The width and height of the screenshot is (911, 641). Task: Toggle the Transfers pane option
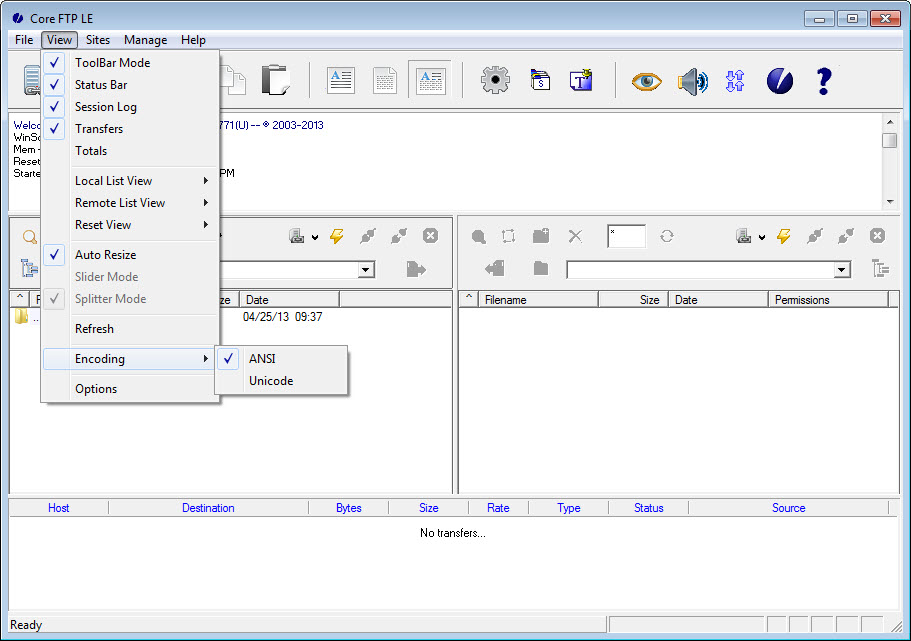(130, 129)
